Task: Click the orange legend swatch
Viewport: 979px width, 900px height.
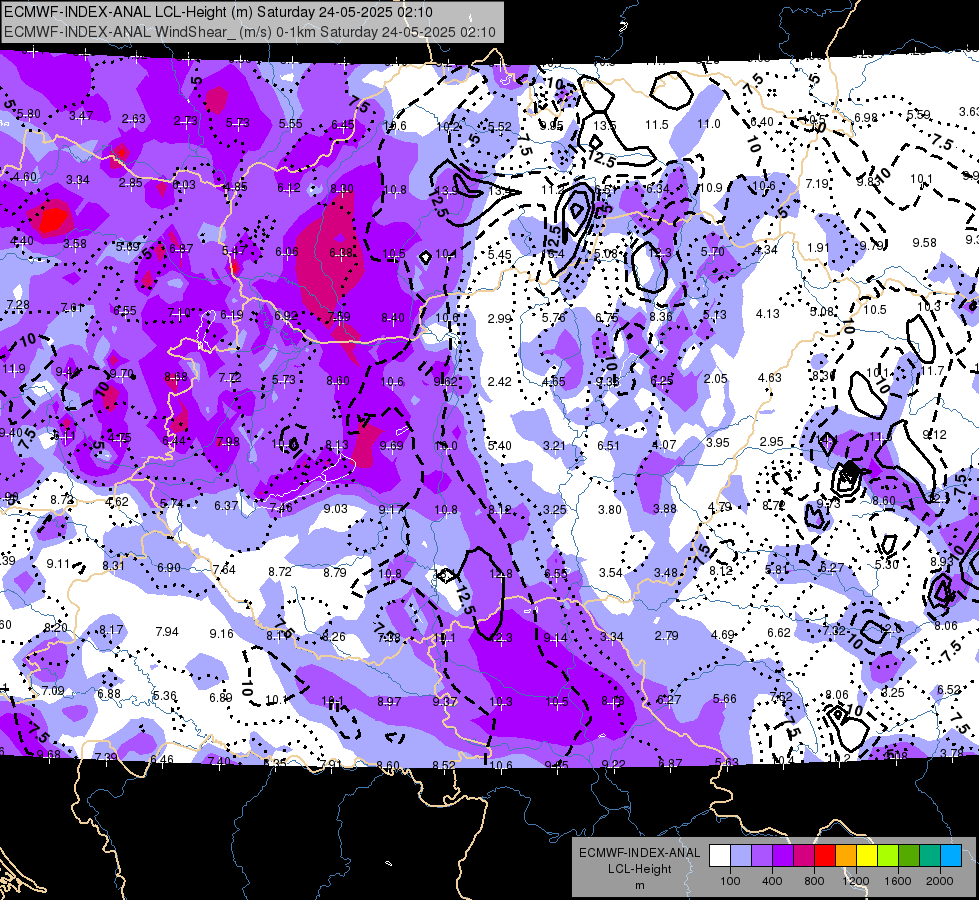Action: [846, 856]
